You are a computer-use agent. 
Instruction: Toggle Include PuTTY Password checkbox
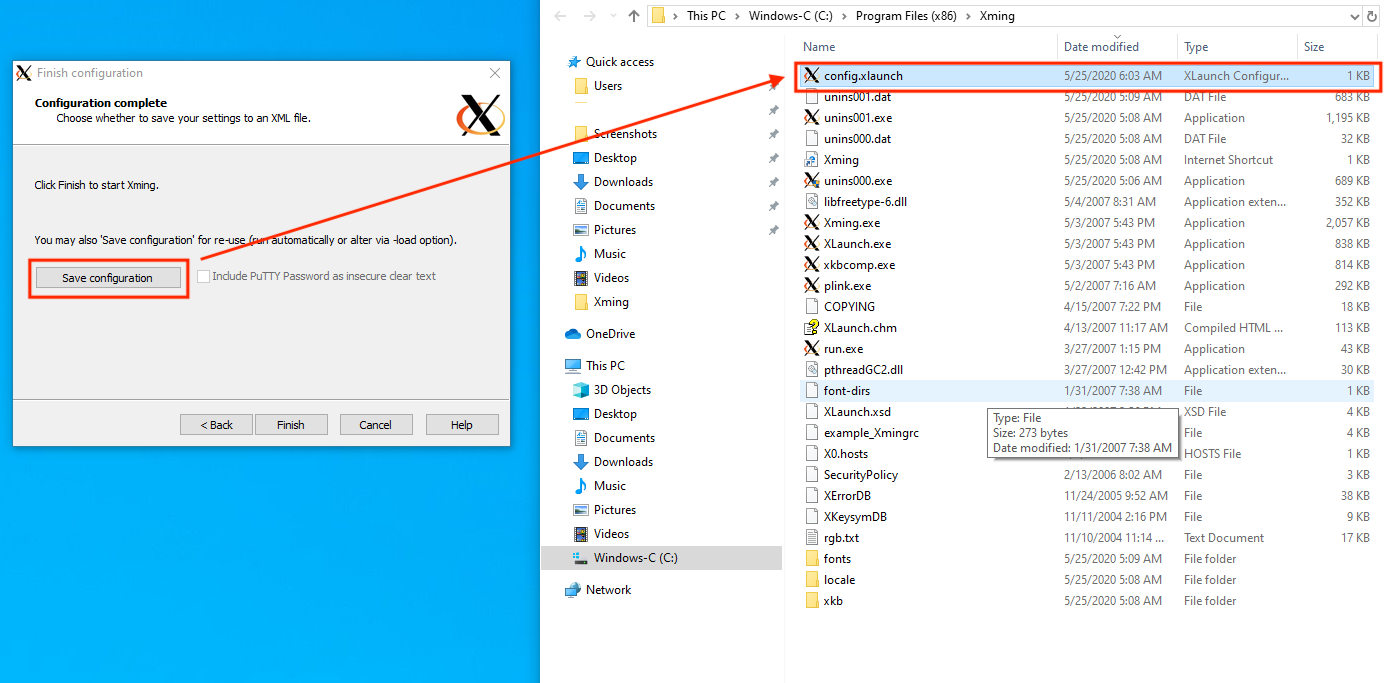click(x=204, y=277)
